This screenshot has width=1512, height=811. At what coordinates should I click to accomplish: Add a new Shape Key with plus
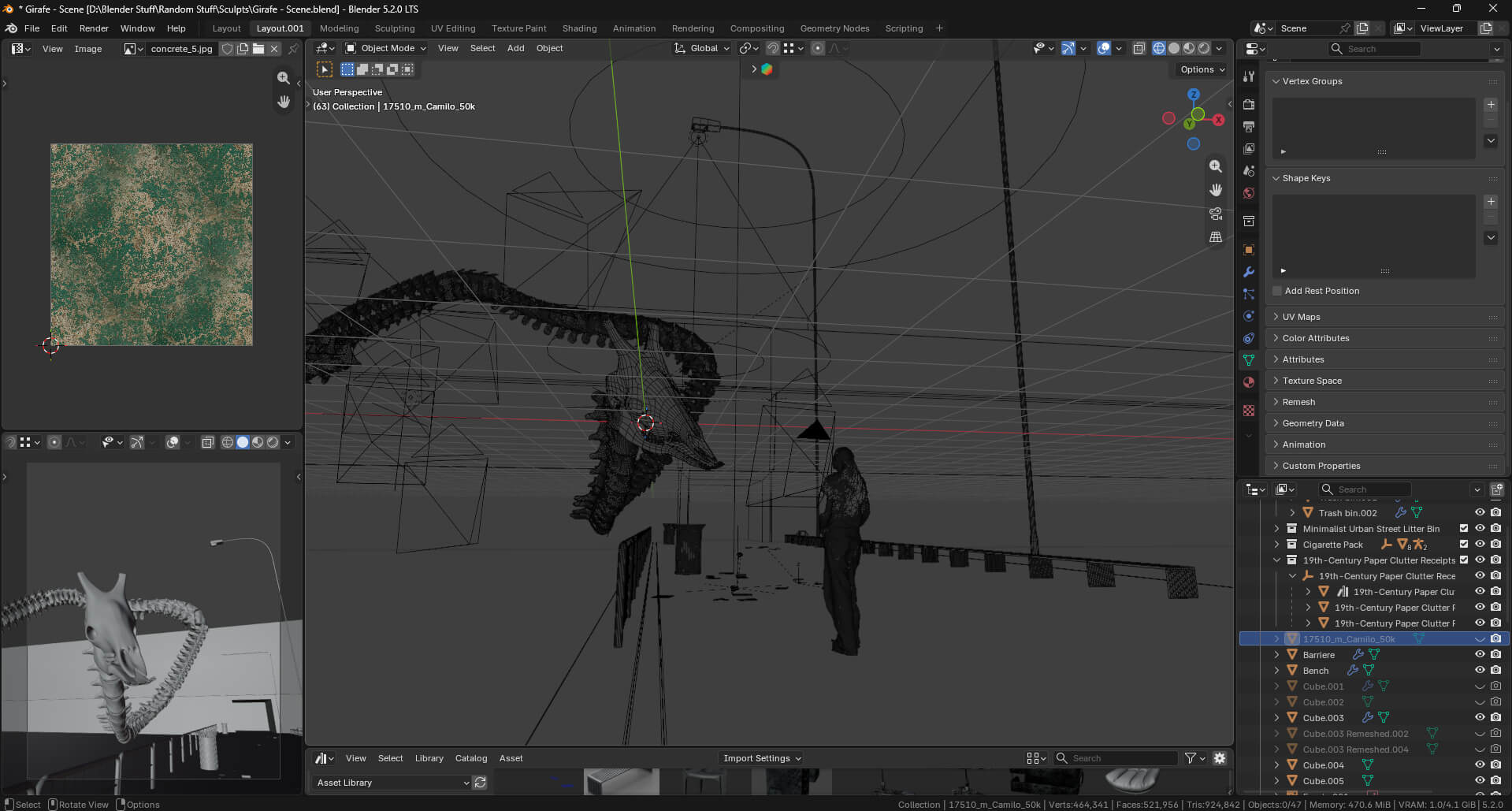click(x=1491, y=202)
